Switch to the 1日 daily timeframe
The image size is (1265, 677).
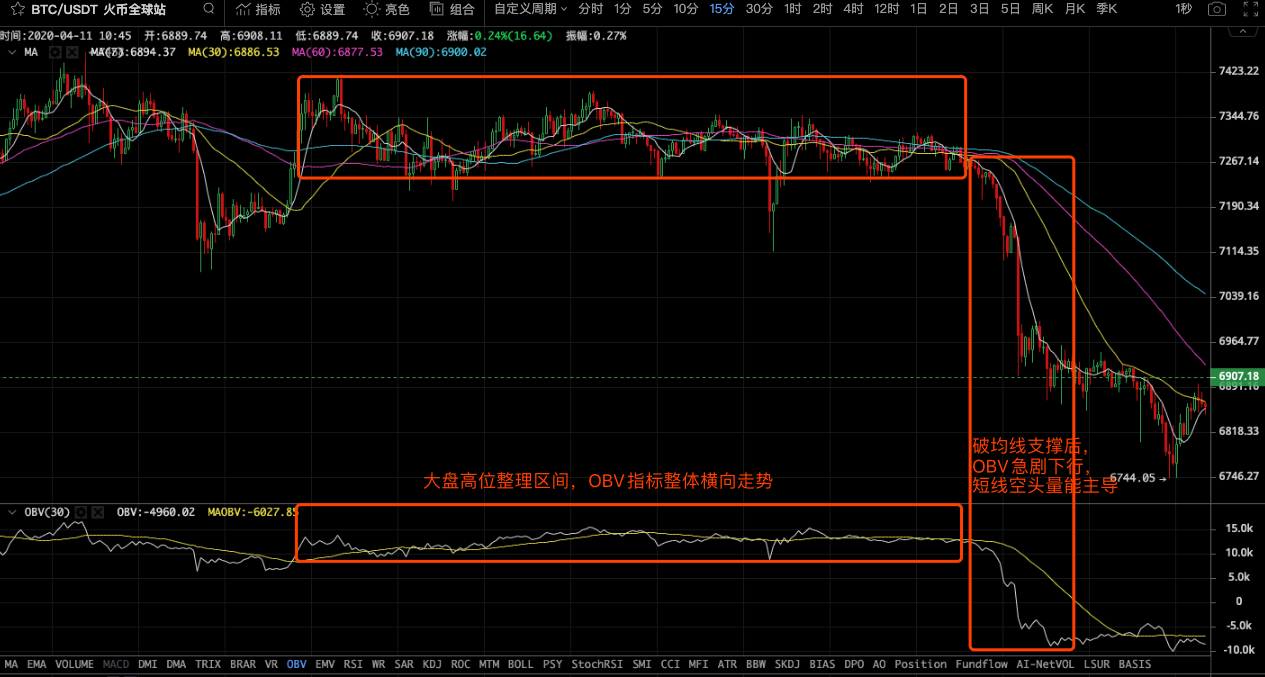918,10
